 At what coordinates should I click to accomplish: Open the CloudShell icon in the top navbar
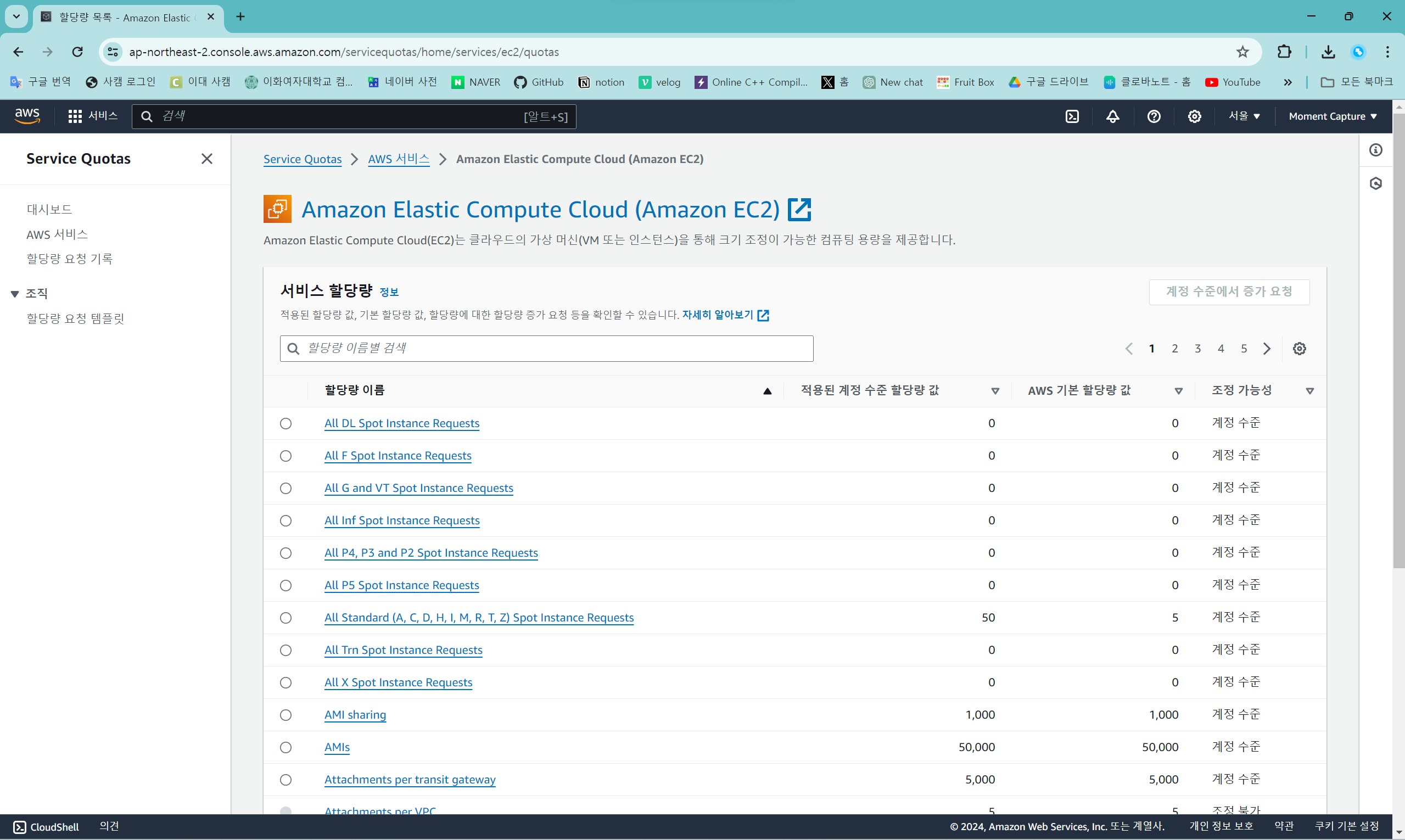pos(1072,116)
